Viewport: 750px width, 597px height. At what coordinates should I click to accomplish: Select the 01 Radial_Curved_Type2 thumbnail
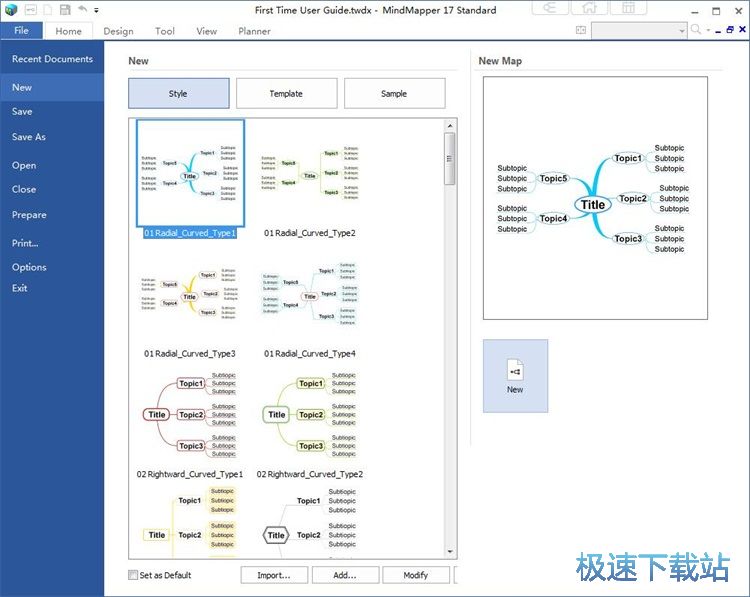pos(310,173)
